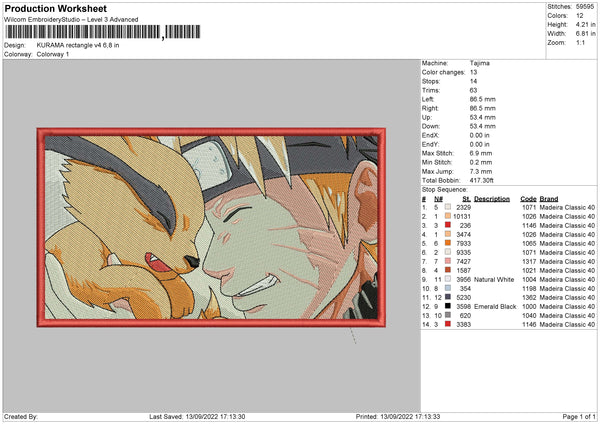Image resolution: width=600 pixels, height=424 pixels.
Task: Click the "Stop Sequence:" heading
Action: (444, 190)
